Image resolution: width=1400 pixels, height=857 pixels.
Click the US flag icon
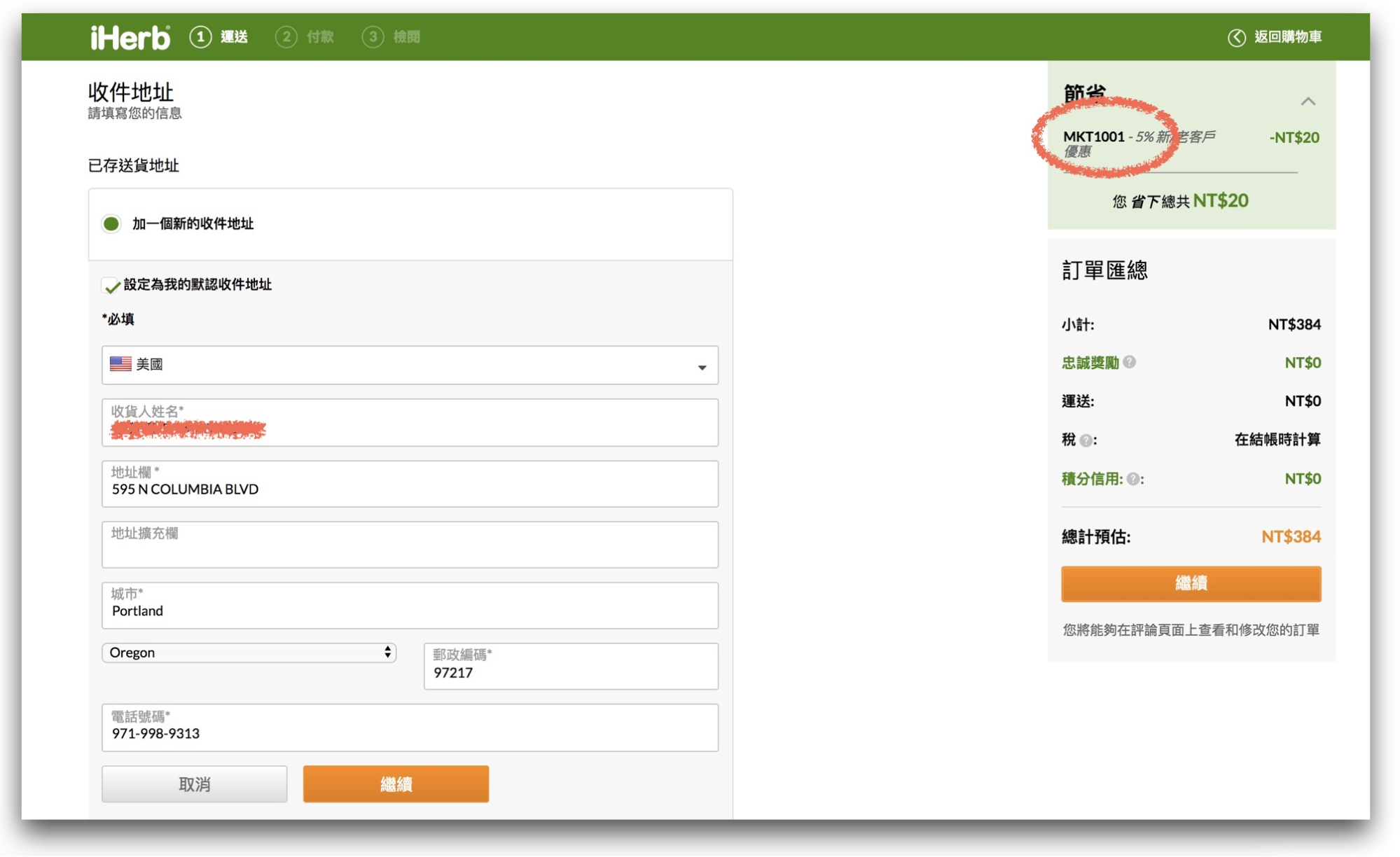point(120,364)
